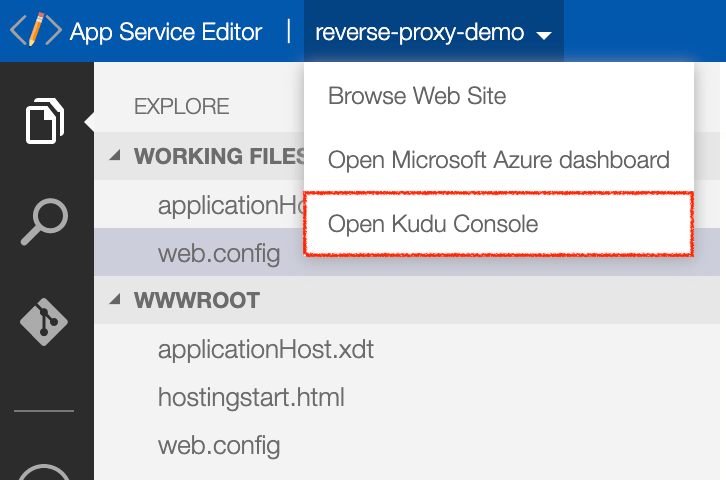Click the App Service Editor title text

[x=166, y=32]
